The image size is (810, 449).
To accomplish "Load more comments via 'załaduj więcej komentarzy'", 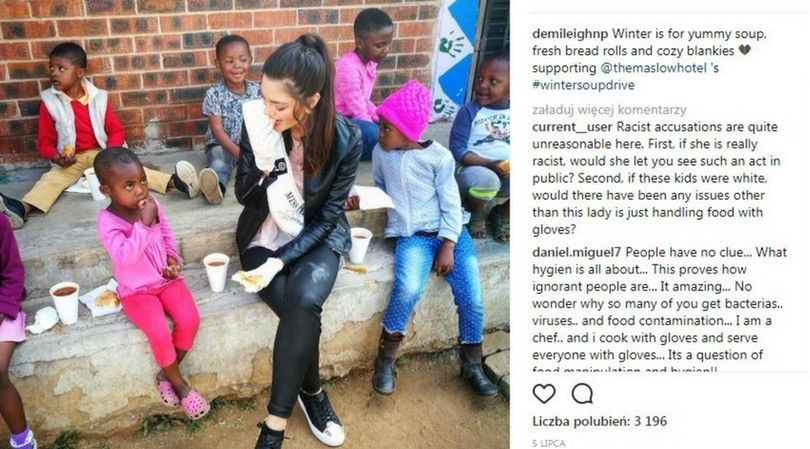I will tap(609, 110).
